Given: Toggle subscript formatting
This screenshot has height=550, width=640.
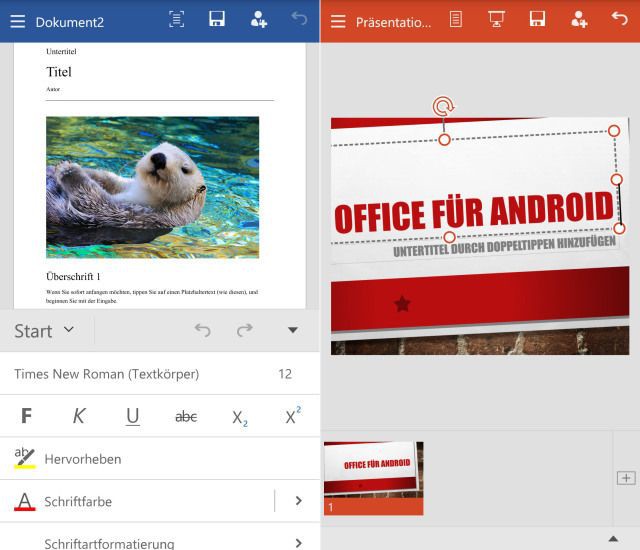Looking at the screenshot, I should 240,418.
